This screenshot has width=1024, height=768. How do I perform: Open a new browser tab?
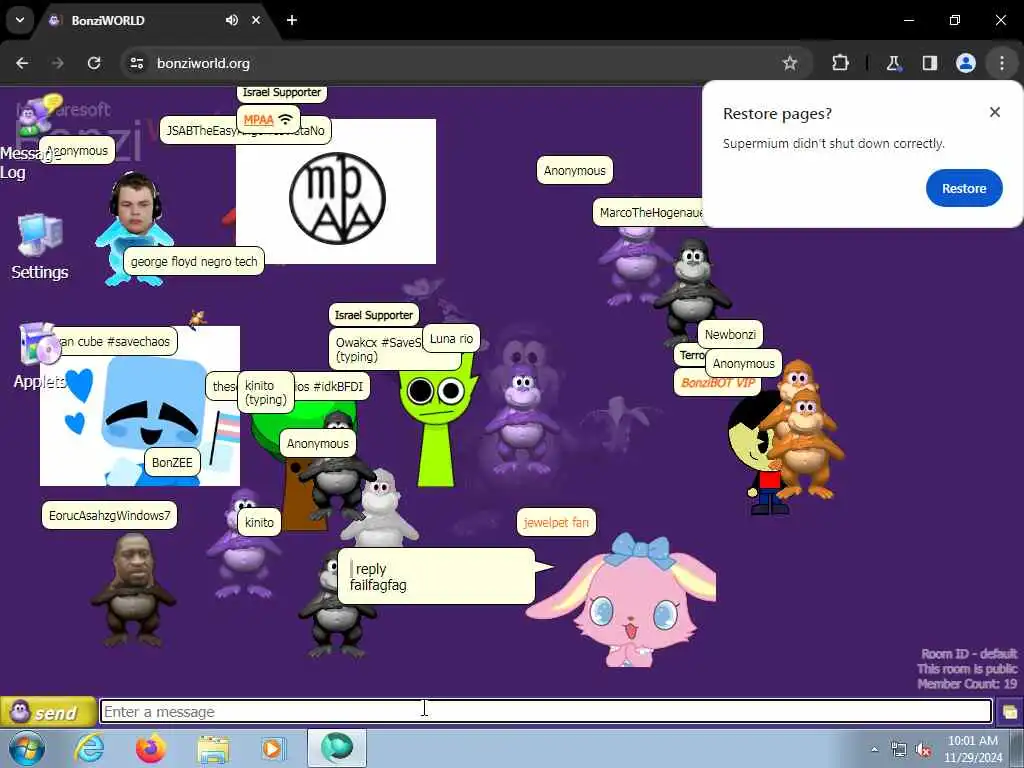(292, 20)
